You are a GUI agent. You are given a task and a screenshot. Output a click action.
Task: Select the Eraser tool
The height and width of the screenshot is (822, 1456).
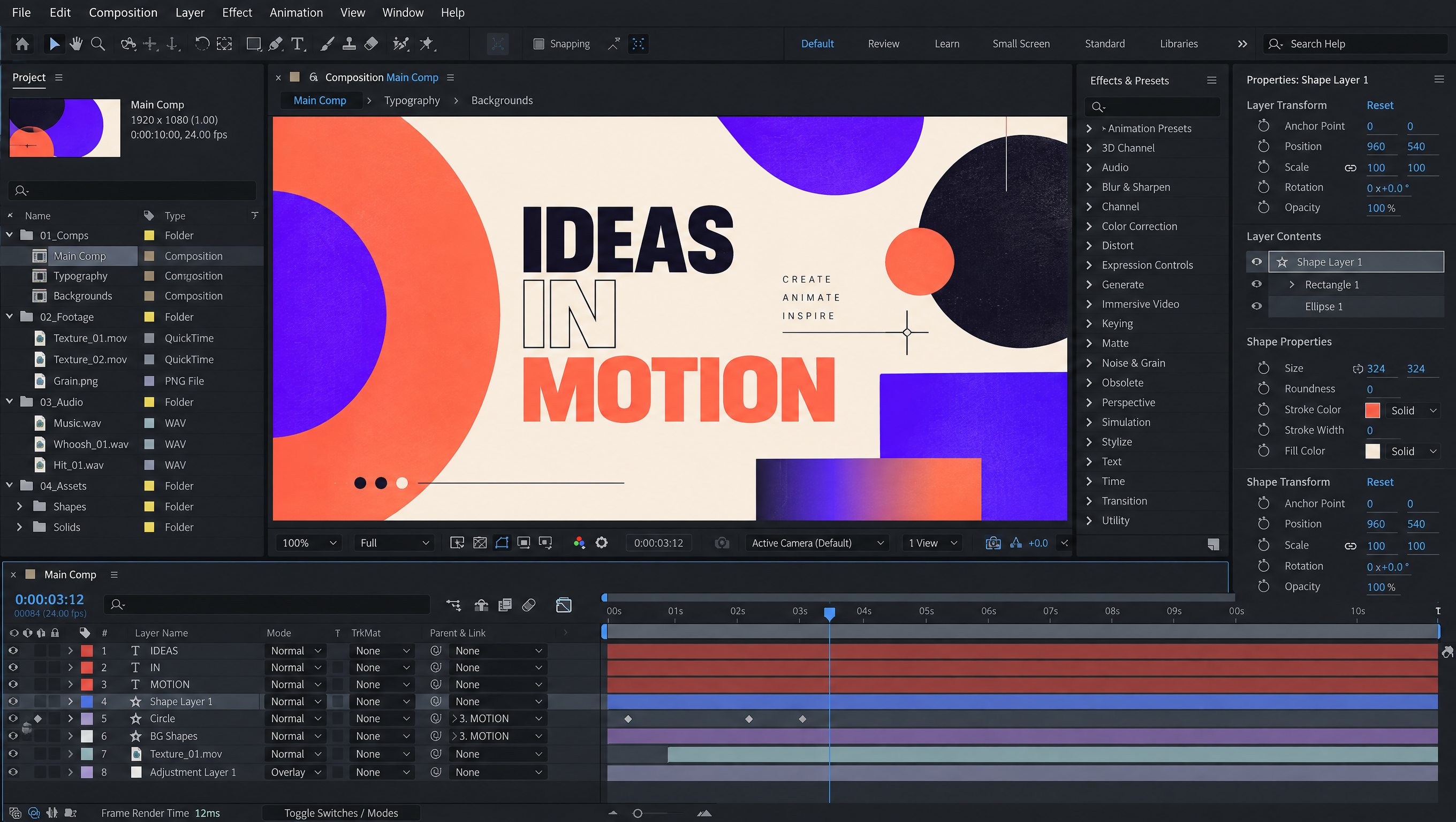[x=371, y=43]
